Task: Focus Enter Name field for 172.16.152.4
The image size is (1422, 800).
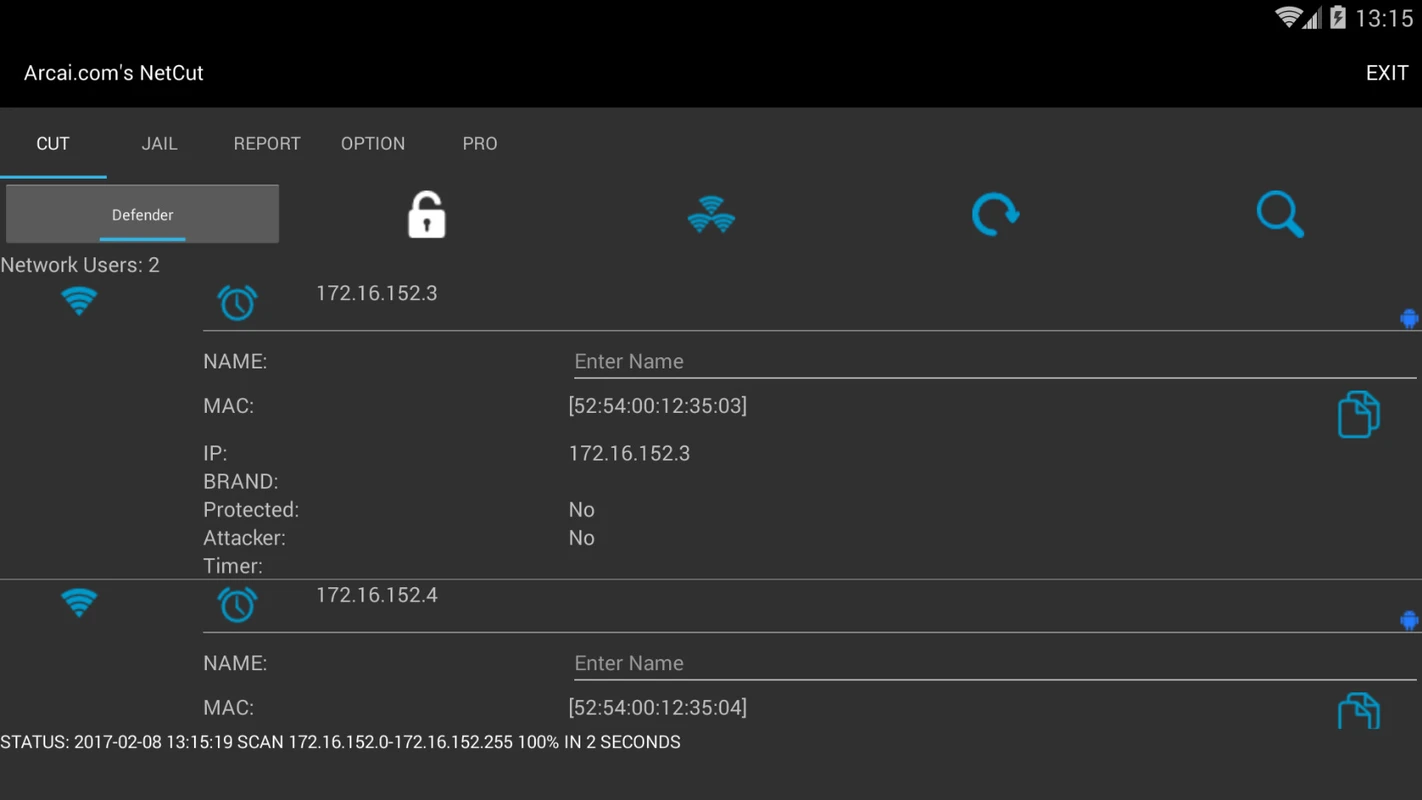Action: click(x=994, y=663)
